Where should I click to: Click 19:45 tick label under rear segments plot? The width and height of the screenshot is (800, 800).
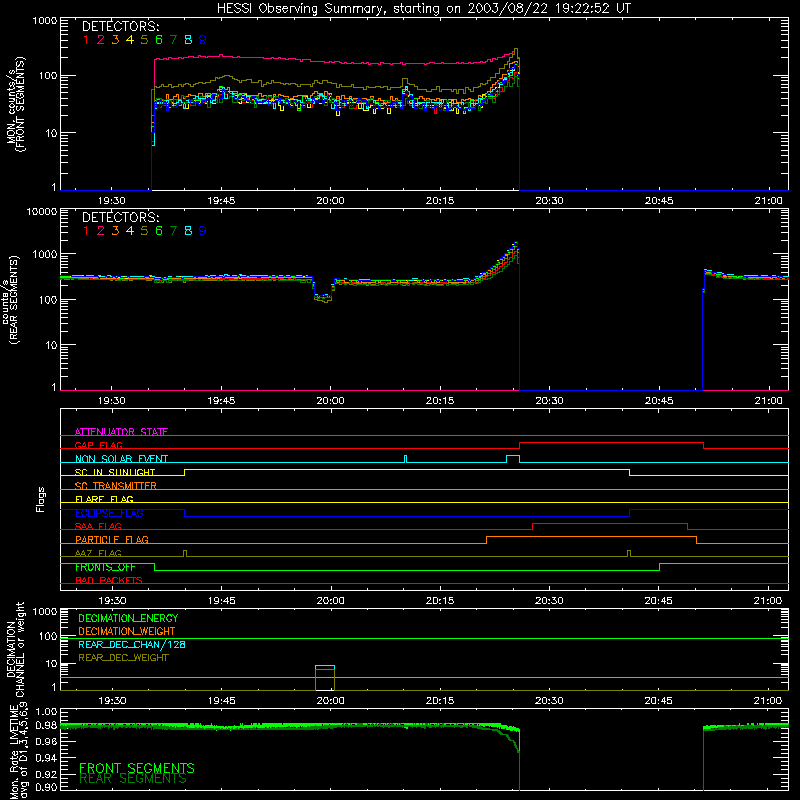[221, 401]
